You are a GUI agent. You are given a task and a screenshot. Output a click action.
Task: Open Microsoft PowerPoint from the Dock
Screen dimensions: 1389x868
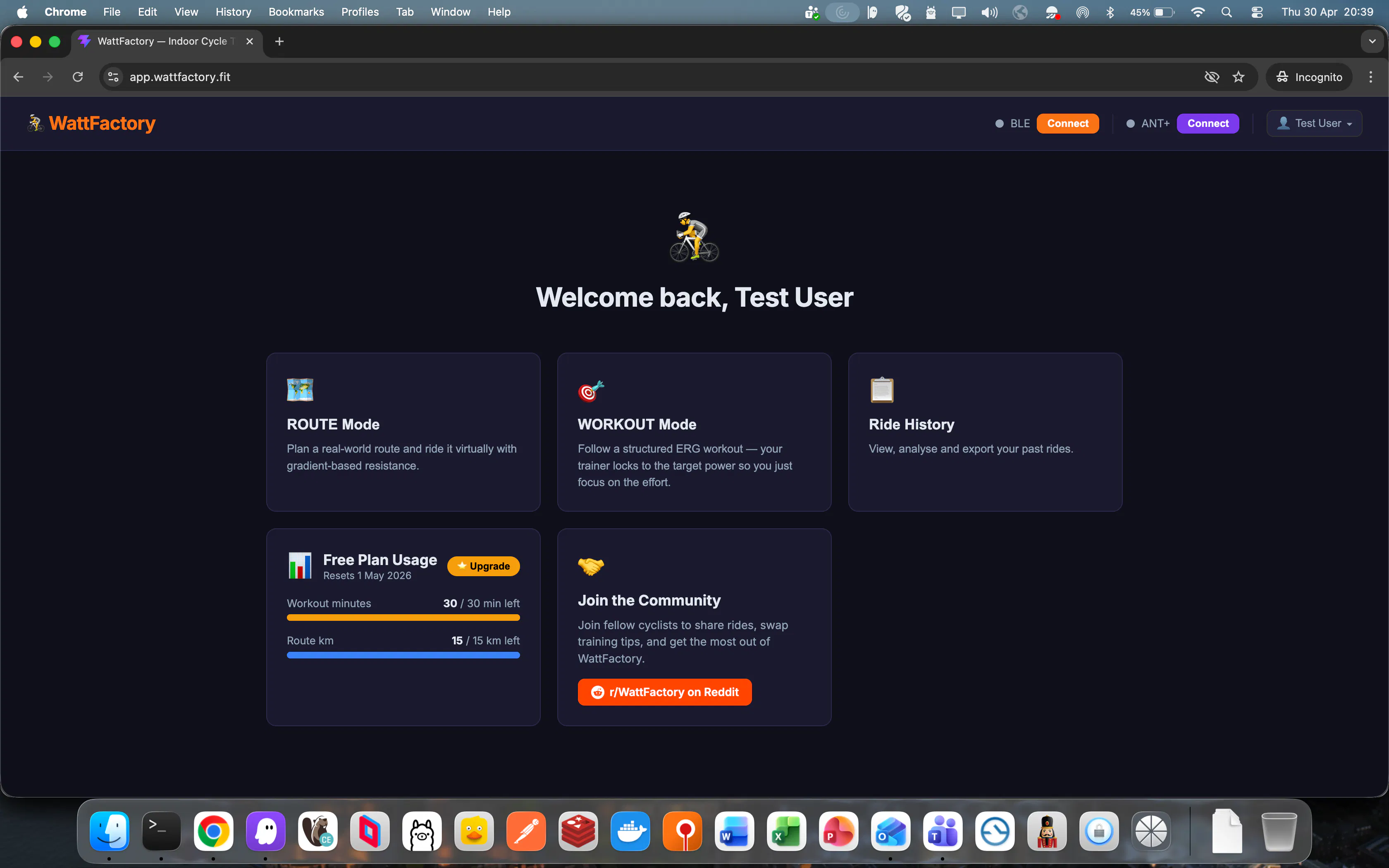pos(838,831)
